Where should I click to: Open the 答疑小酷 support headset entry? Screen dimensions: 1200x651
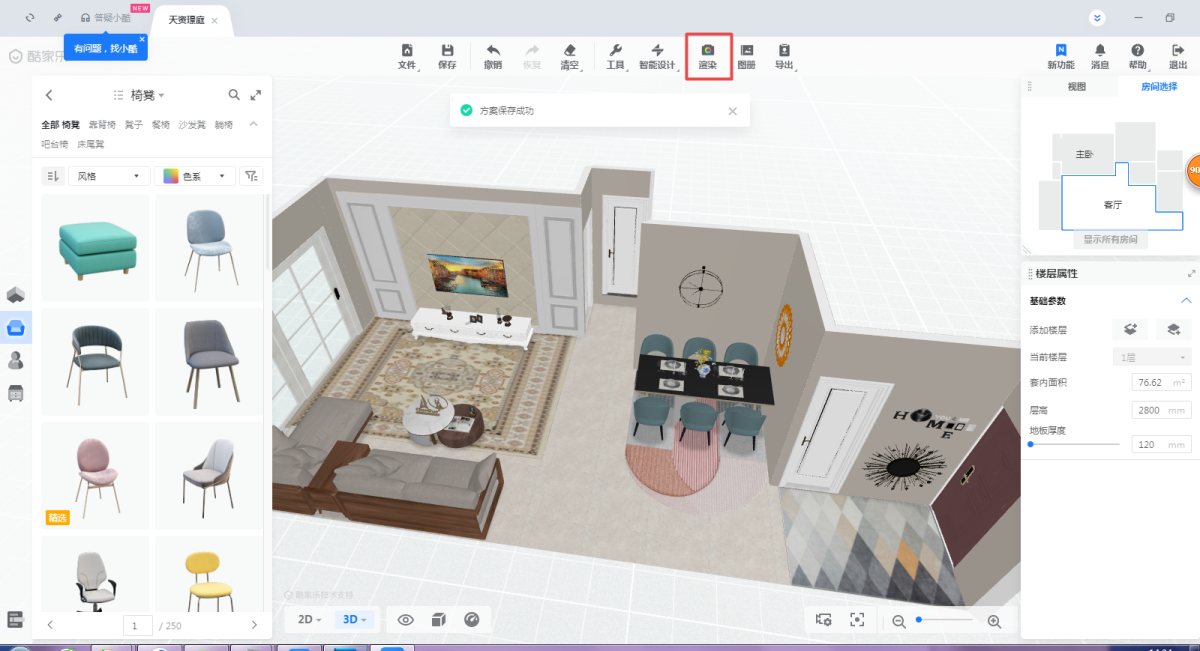pyautogui.click(x=106, y=18)
